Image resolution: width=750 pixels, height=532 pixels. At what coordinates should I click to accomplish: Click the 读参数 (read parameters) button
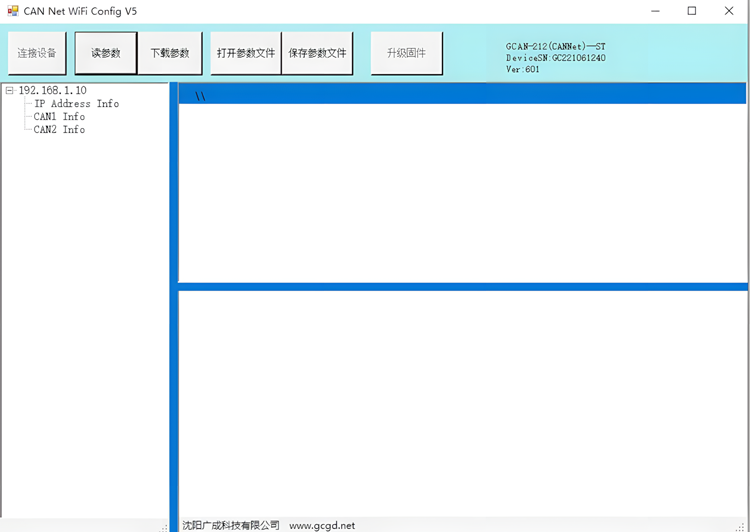pyautogui.click(x=106, y=53)
